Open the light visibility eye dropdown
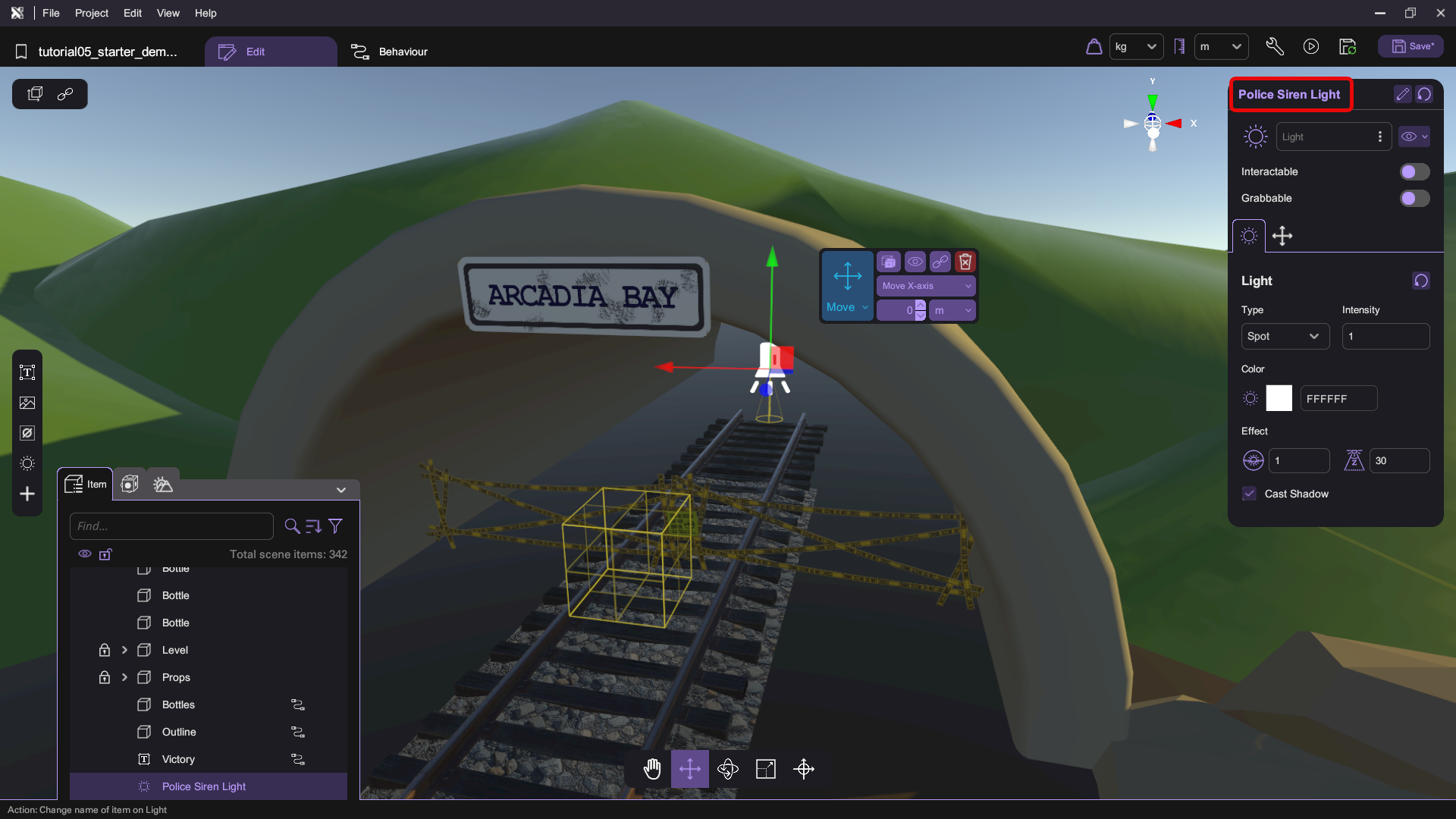Screen dimensions: 1456x819 [x=1414, y=136]
